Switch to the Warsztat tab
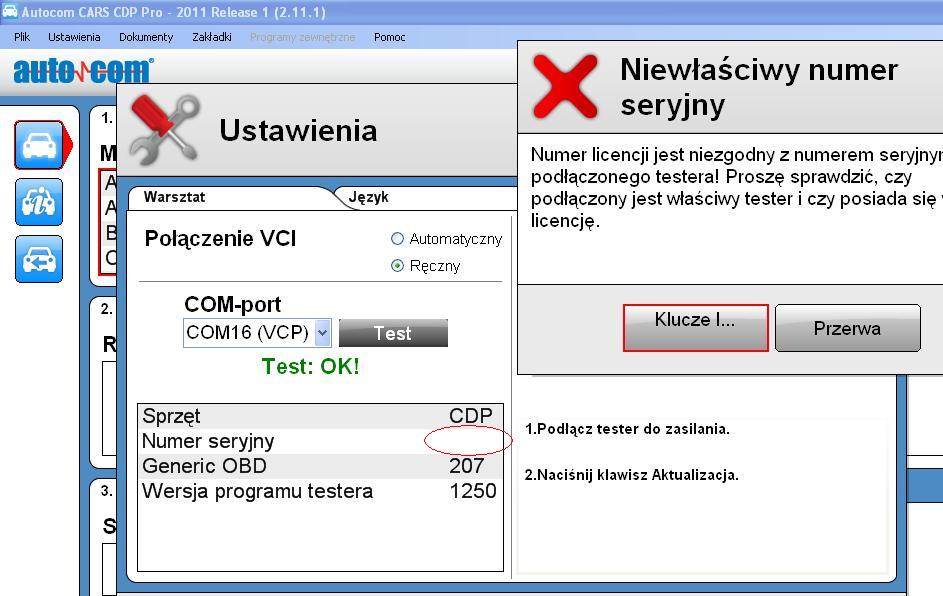This screenshot has height=596, width=943. click(x=175, y=197)
